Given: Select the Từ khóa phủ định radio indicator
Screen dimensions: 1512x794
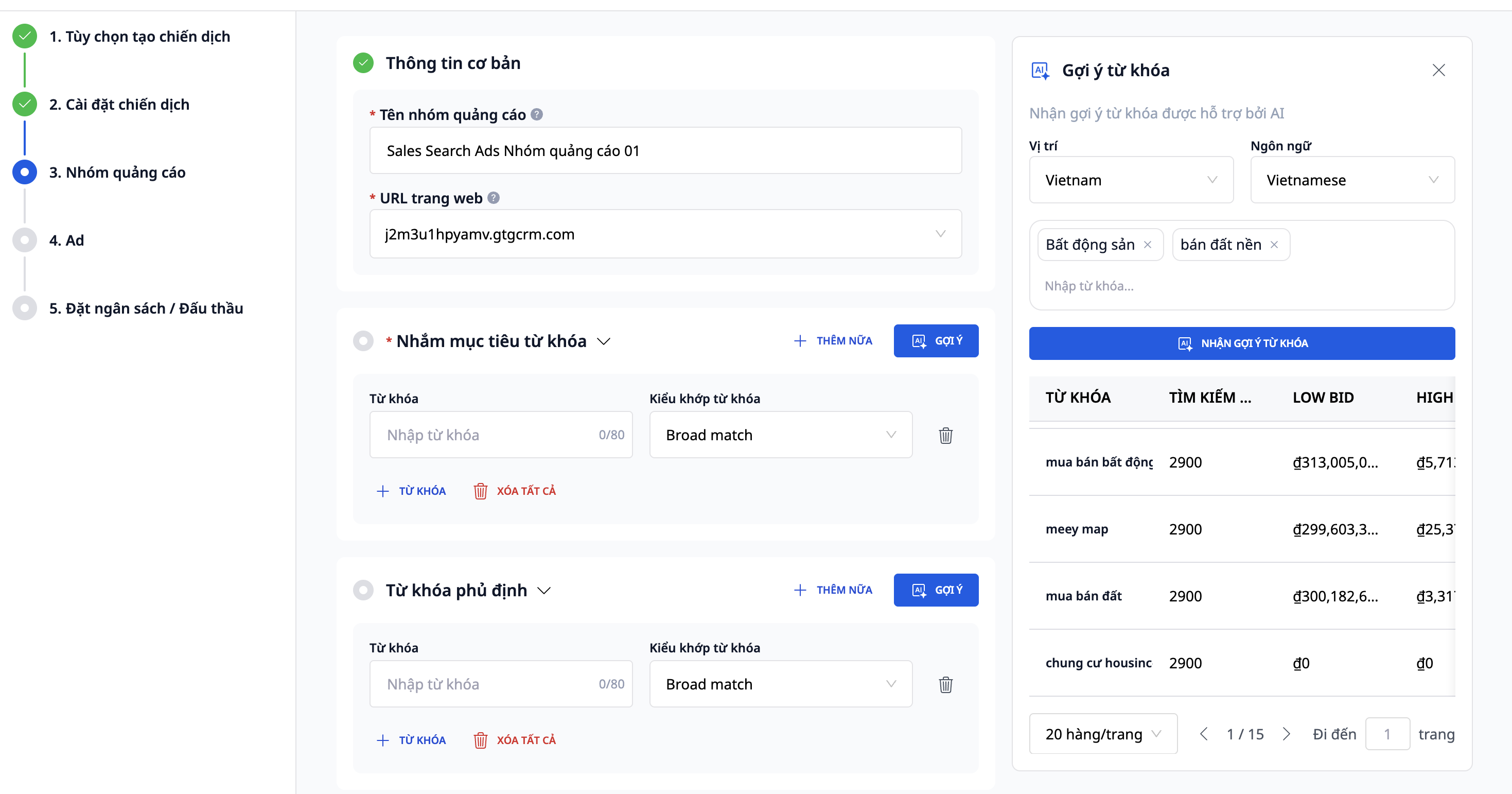Looking at the screenshot, I should coord(364,590).
